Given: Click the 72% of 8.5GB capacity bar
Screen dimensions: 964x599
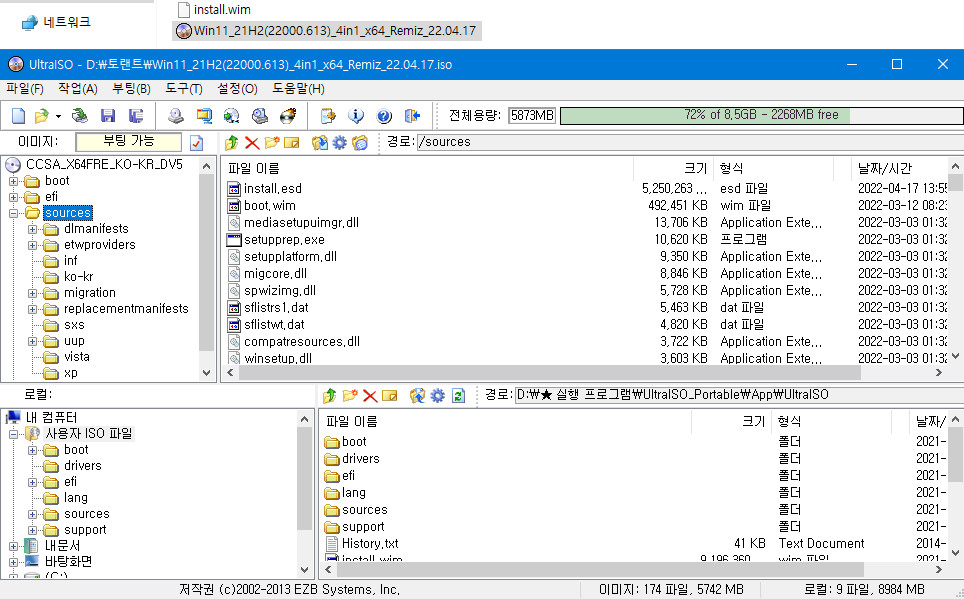Looking at the screenshot, I should tap(761, 115).
